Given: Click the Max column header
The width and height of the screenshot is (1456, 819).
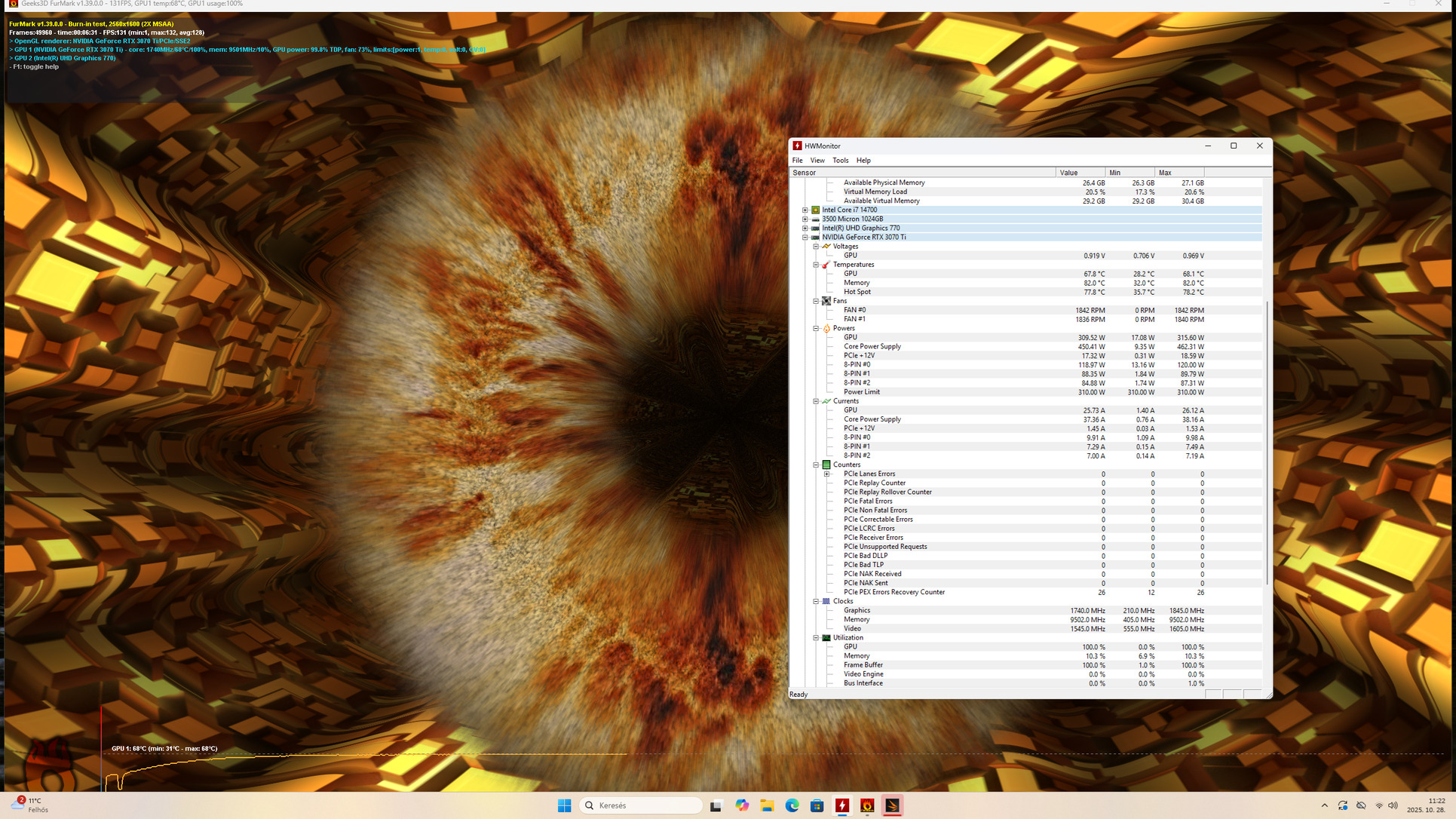Looking at the screenshot, I should point(1179,173).
